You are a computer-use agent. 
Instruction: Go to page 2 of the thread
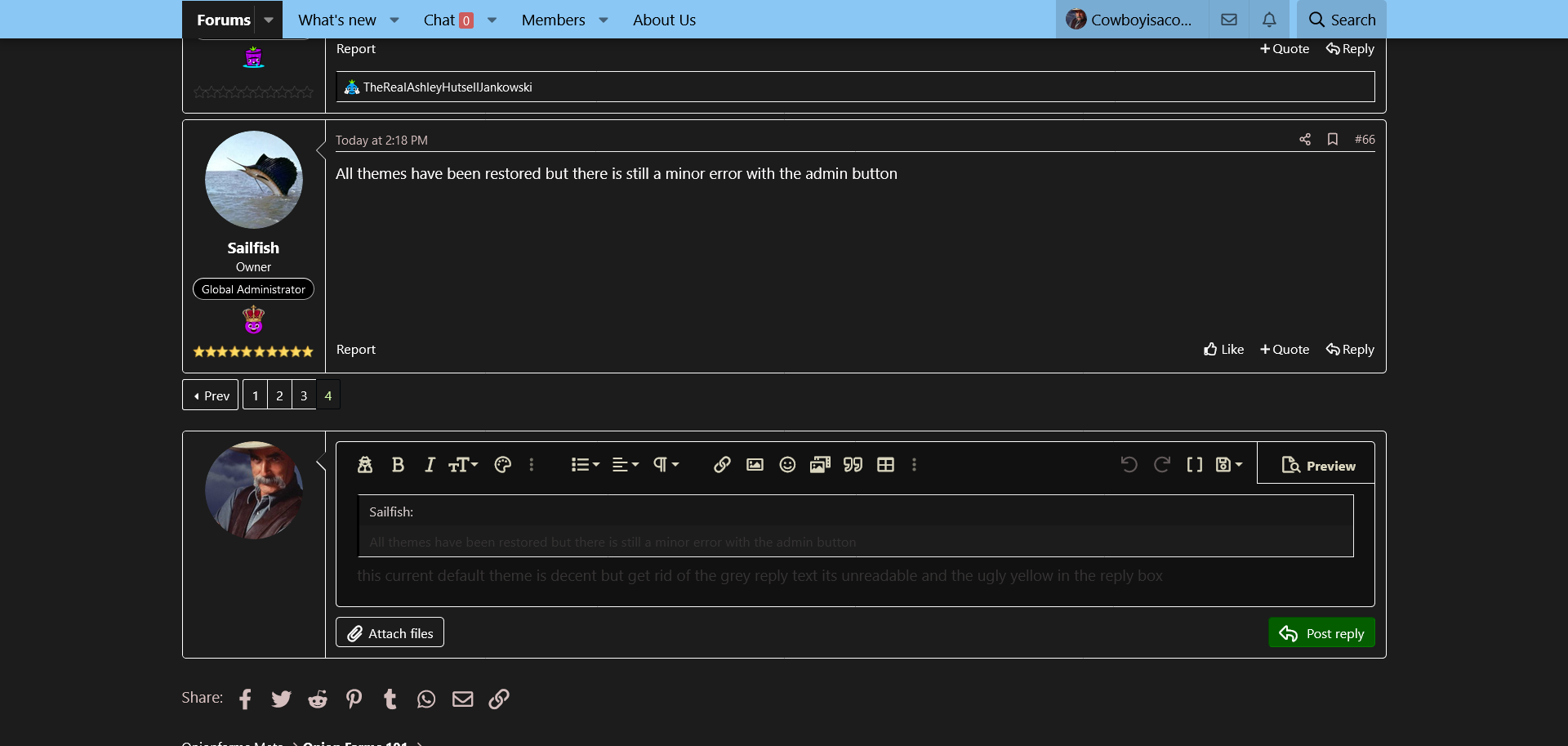pos(279,395)
